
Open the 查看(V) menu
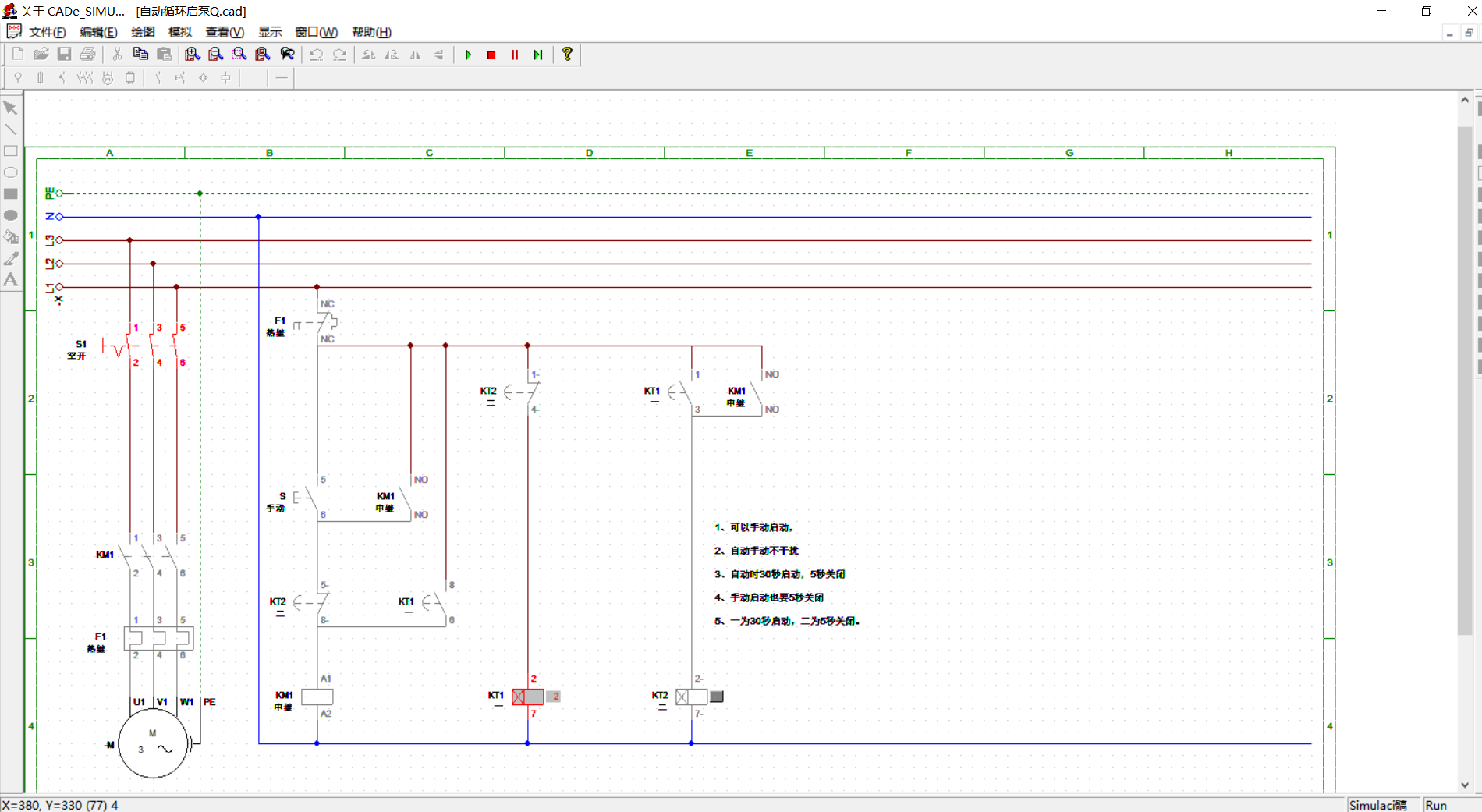tap(225, 32)
